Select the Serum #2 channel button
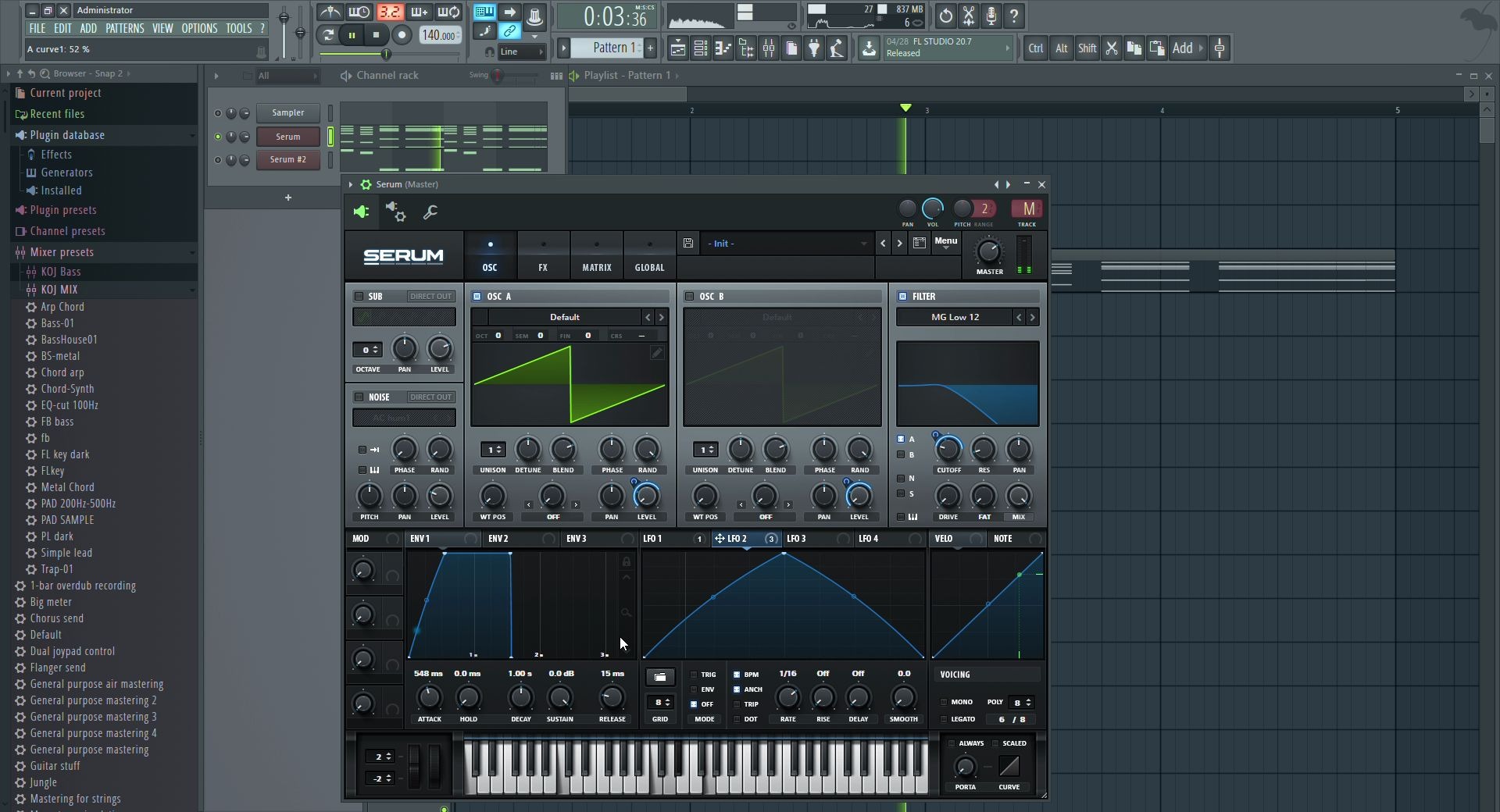This screenshot has width=1500, height=812. tap(288, 160)
